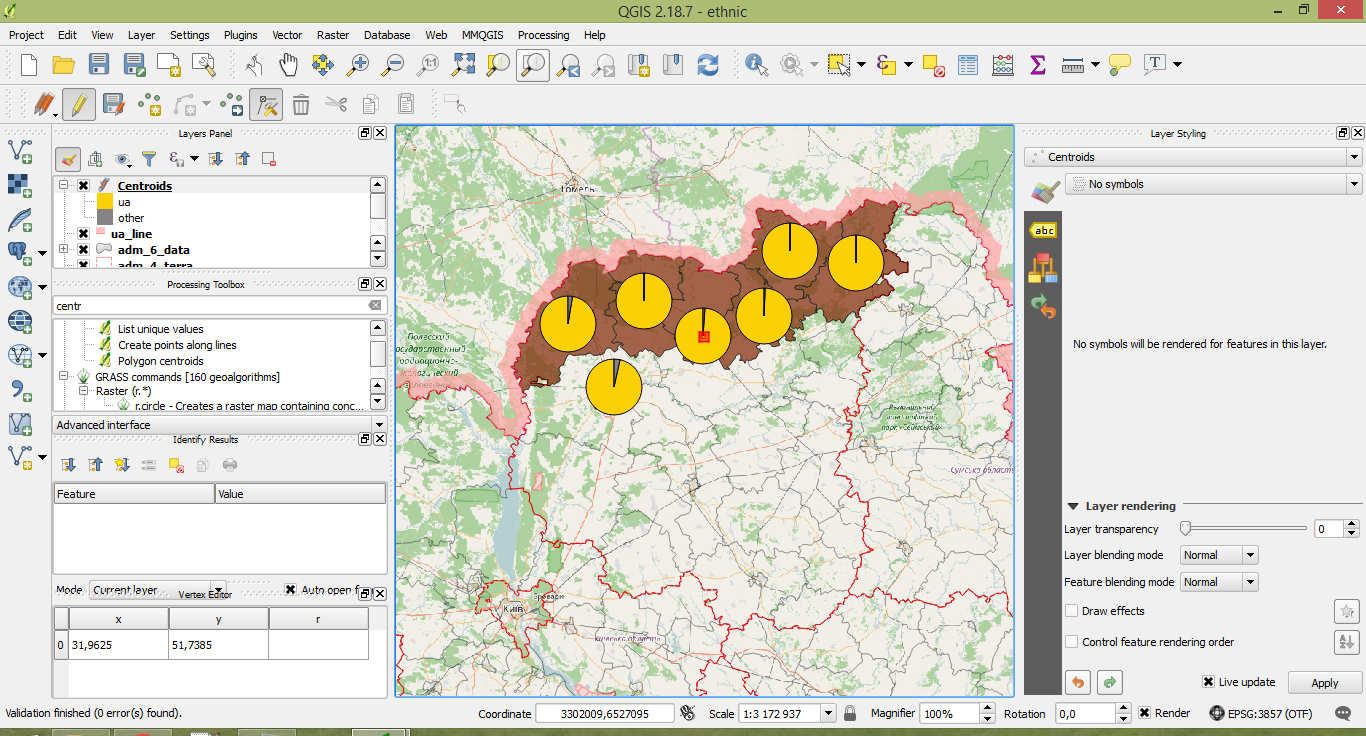Click the Messages speech bubble icon
The image size is (1366, 736).
pyautogui.click(x=1344, y=713)
